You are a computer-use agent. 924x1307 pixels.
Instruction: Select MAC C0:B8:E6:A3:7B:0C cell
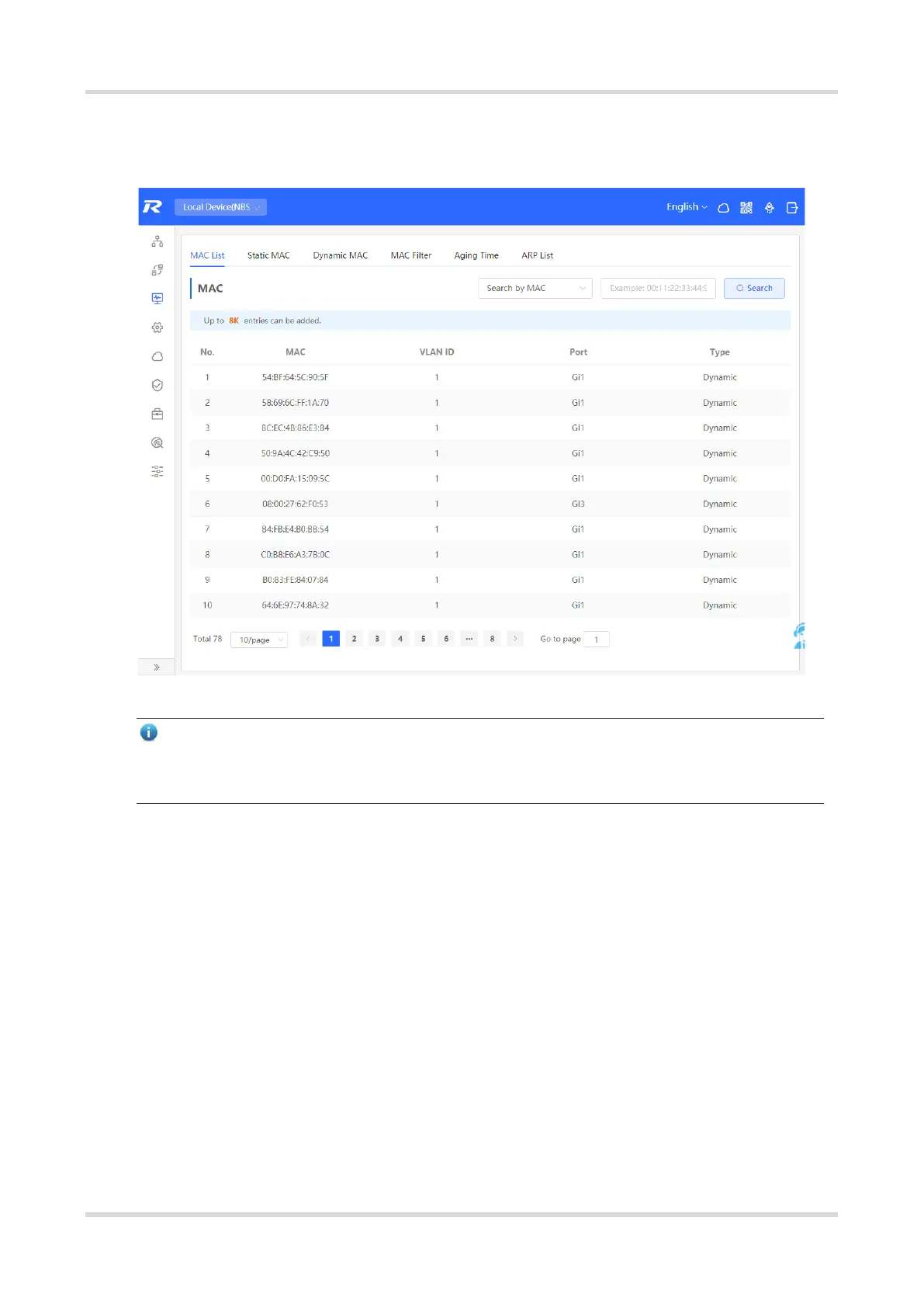coord(295,555)
